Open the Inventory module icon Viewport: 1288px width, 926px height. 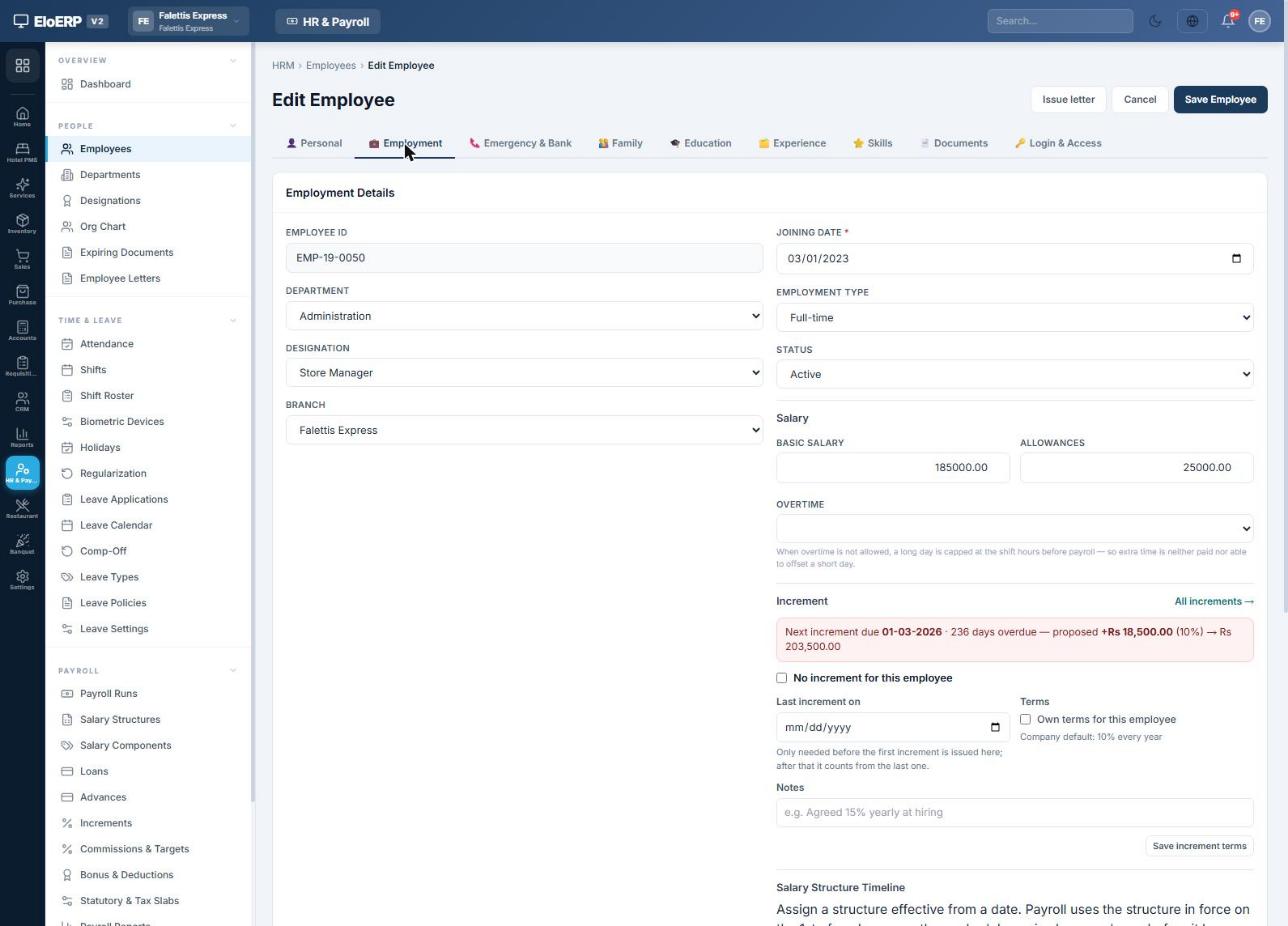tap(22, 224)
